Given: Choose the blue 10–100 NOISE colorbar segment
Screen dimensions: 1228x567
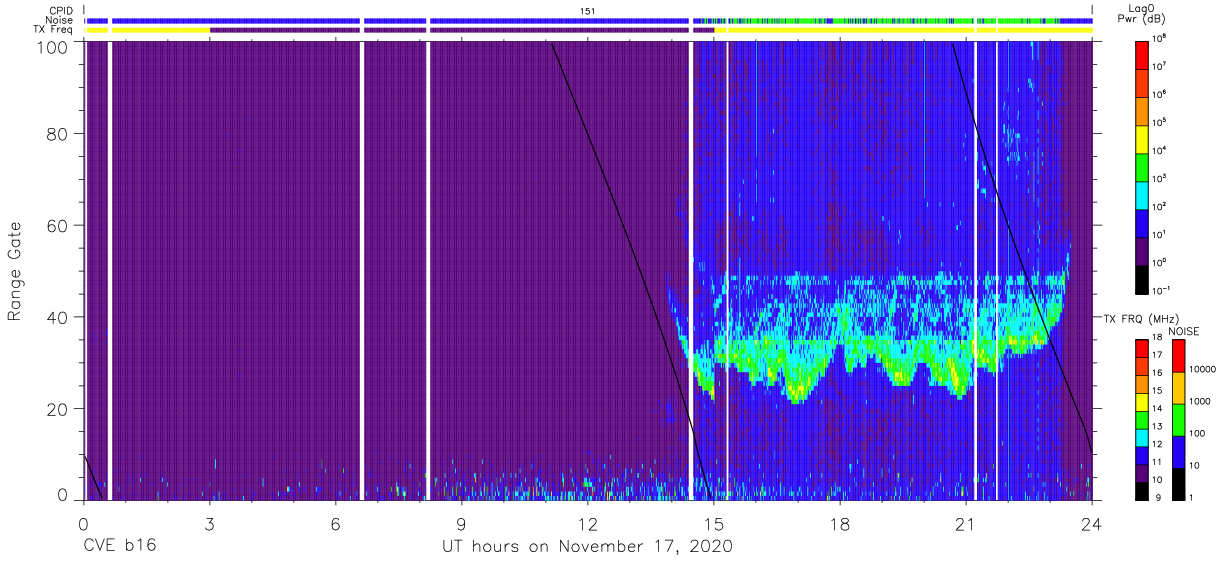Looking at the screenshot, I should (1178, 451).
